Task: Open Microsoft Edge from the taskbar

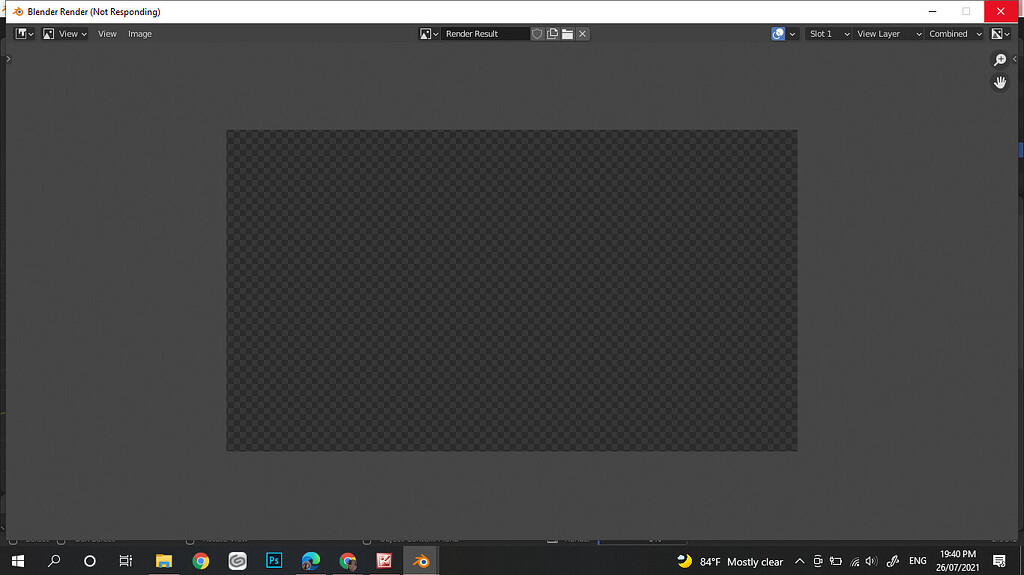Action: [311, 561]
